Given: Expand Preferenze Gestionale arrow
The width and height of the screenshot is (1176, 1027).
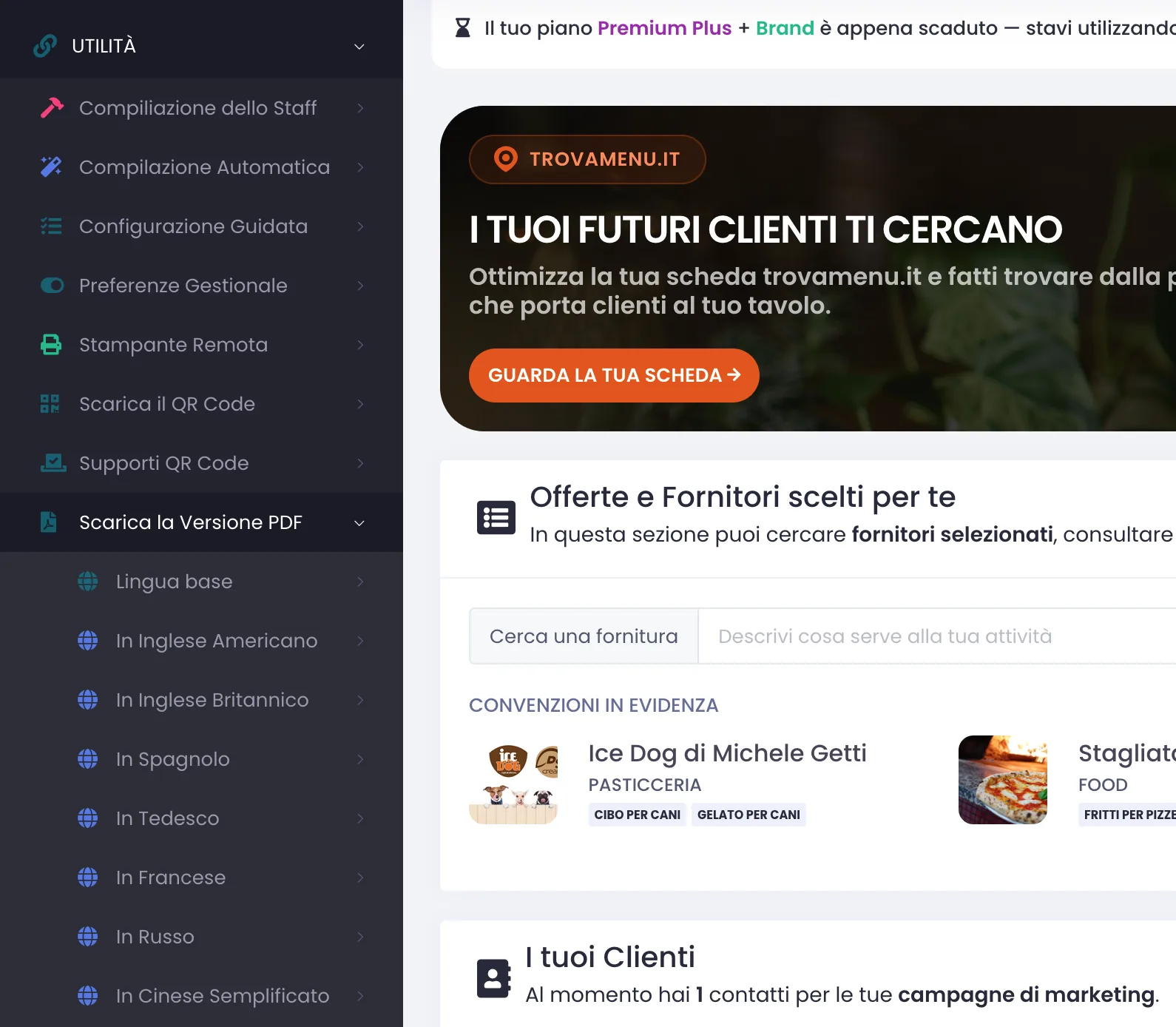Looking at the screenshot, I should (x=360, y=286).
